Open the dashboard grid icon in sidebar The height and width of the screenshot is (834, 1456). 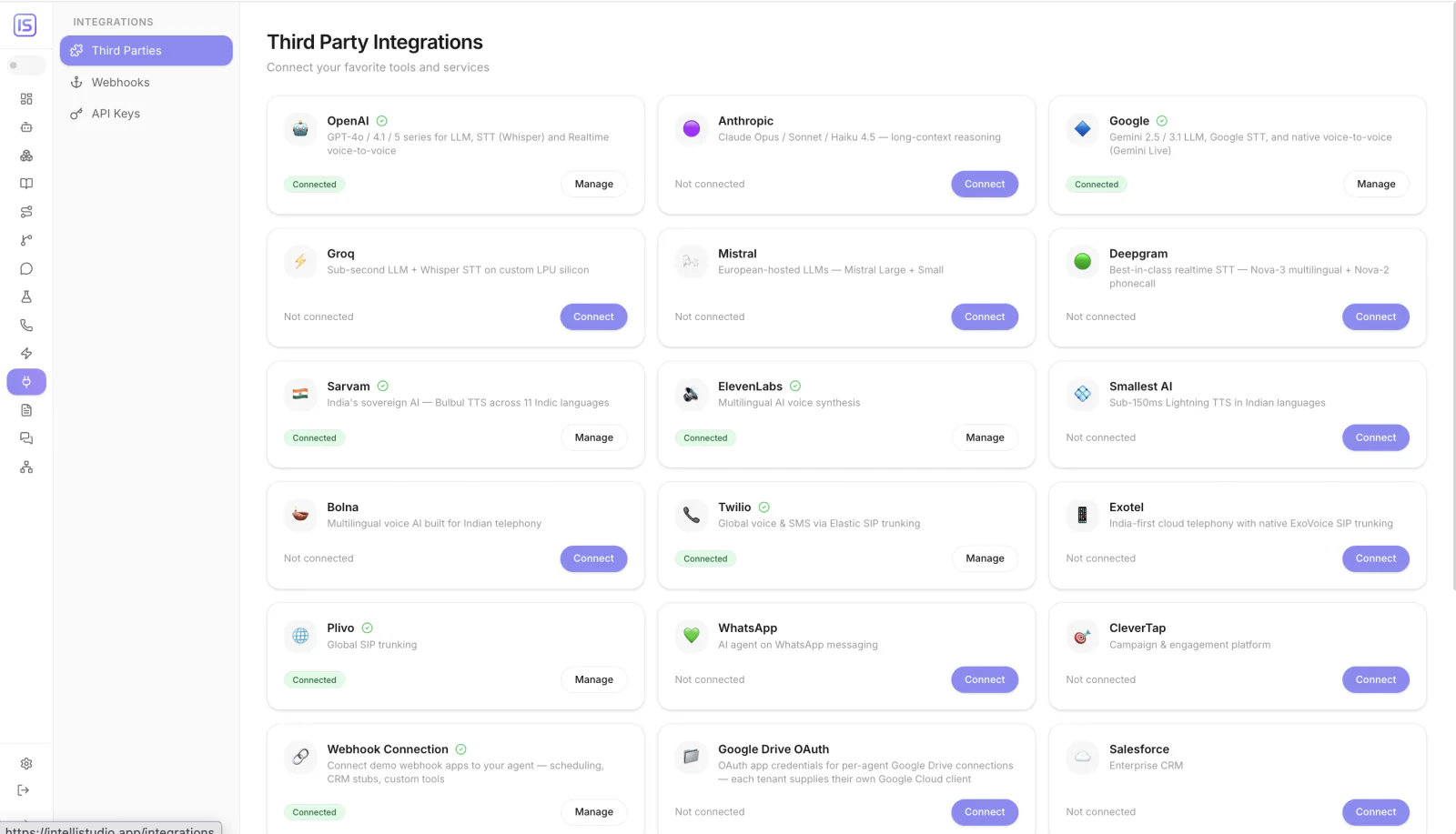point(26,99)
